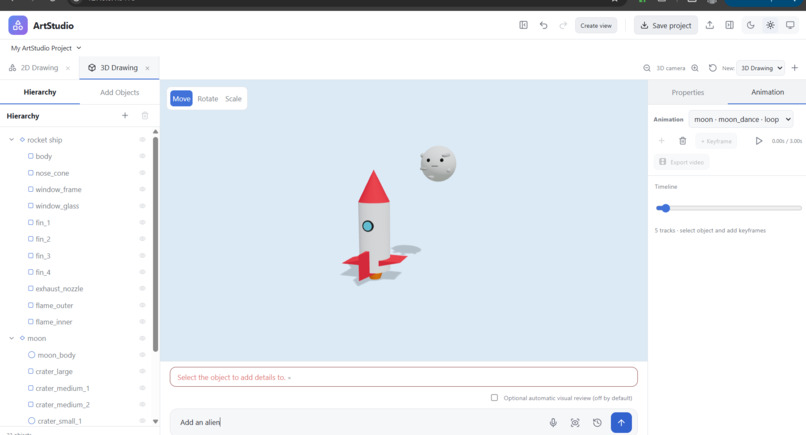Viewport: 806px width, 435px height.
Task: Delete the moon_dance animation
Action: [683, 141]
